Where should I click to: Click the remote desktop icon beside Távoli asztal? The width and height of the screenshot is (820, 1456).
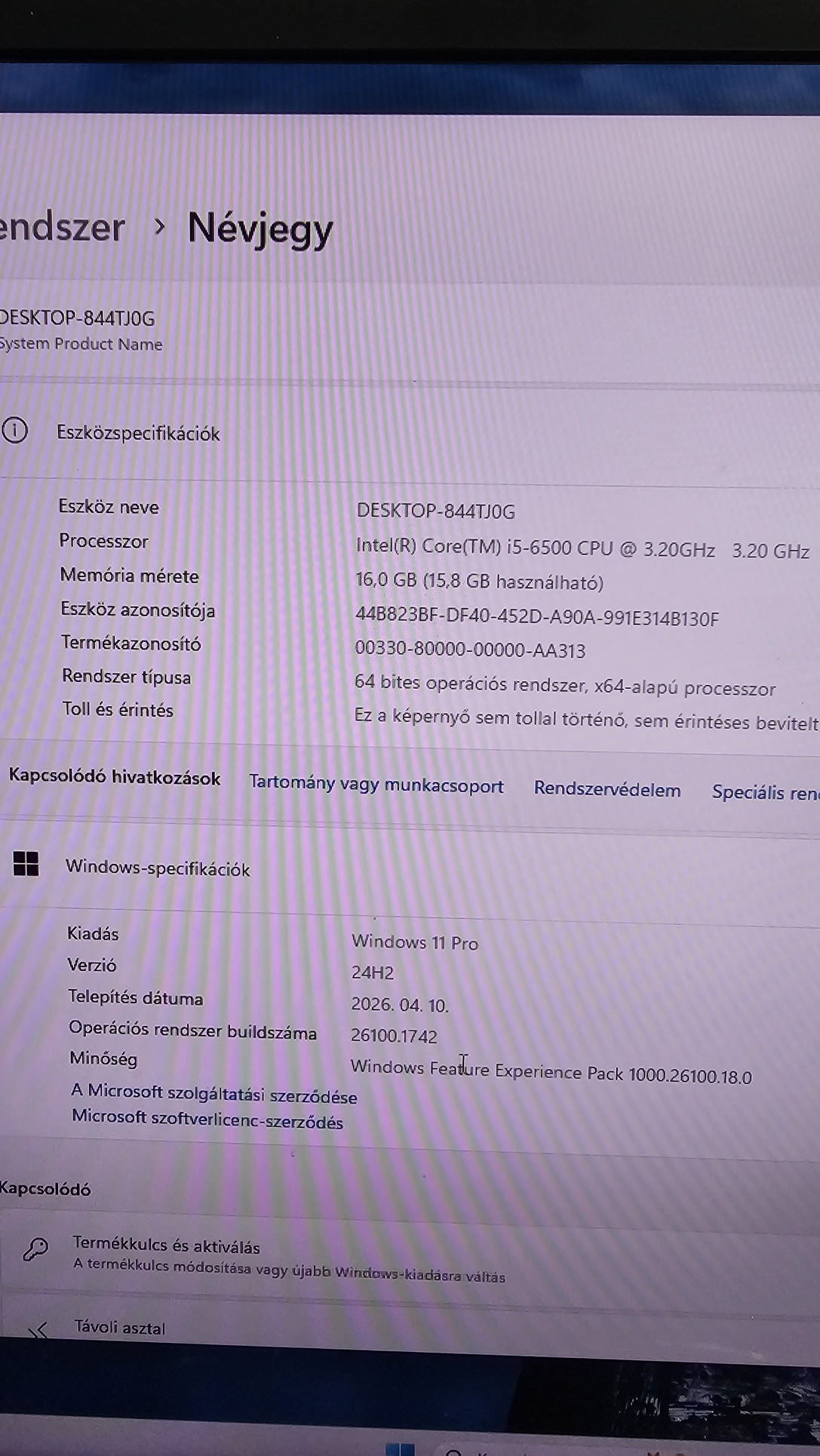tap(38, 1329)
